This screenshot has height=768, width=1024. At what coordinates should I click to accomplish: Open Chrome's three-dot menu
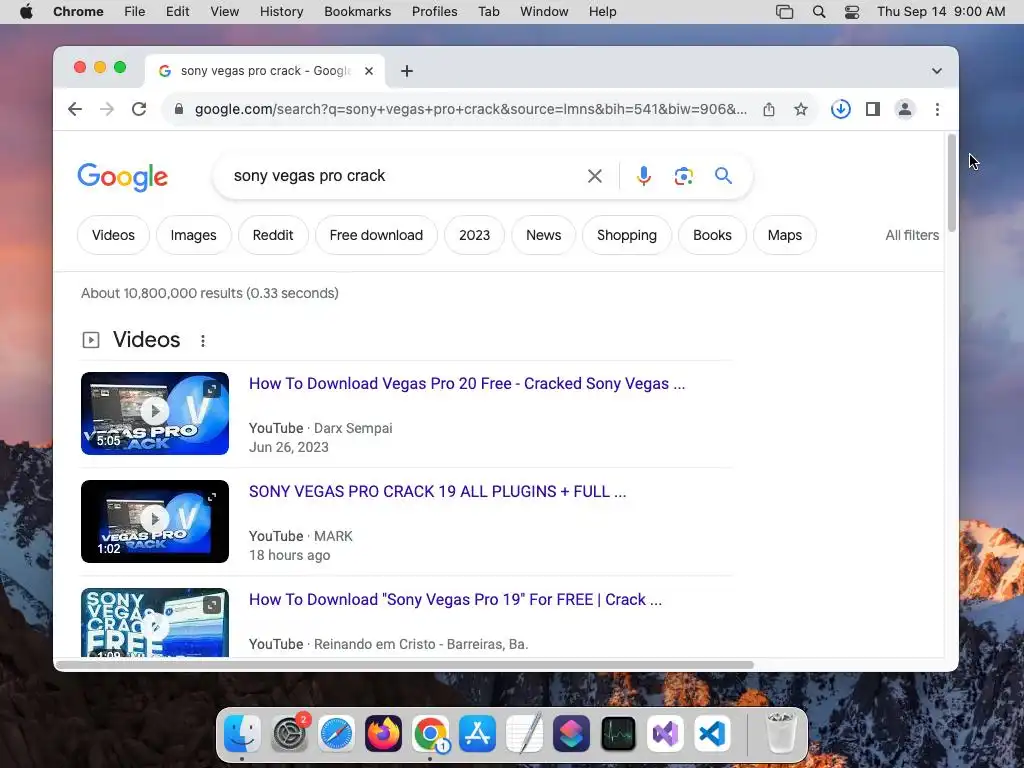point(937,109)
